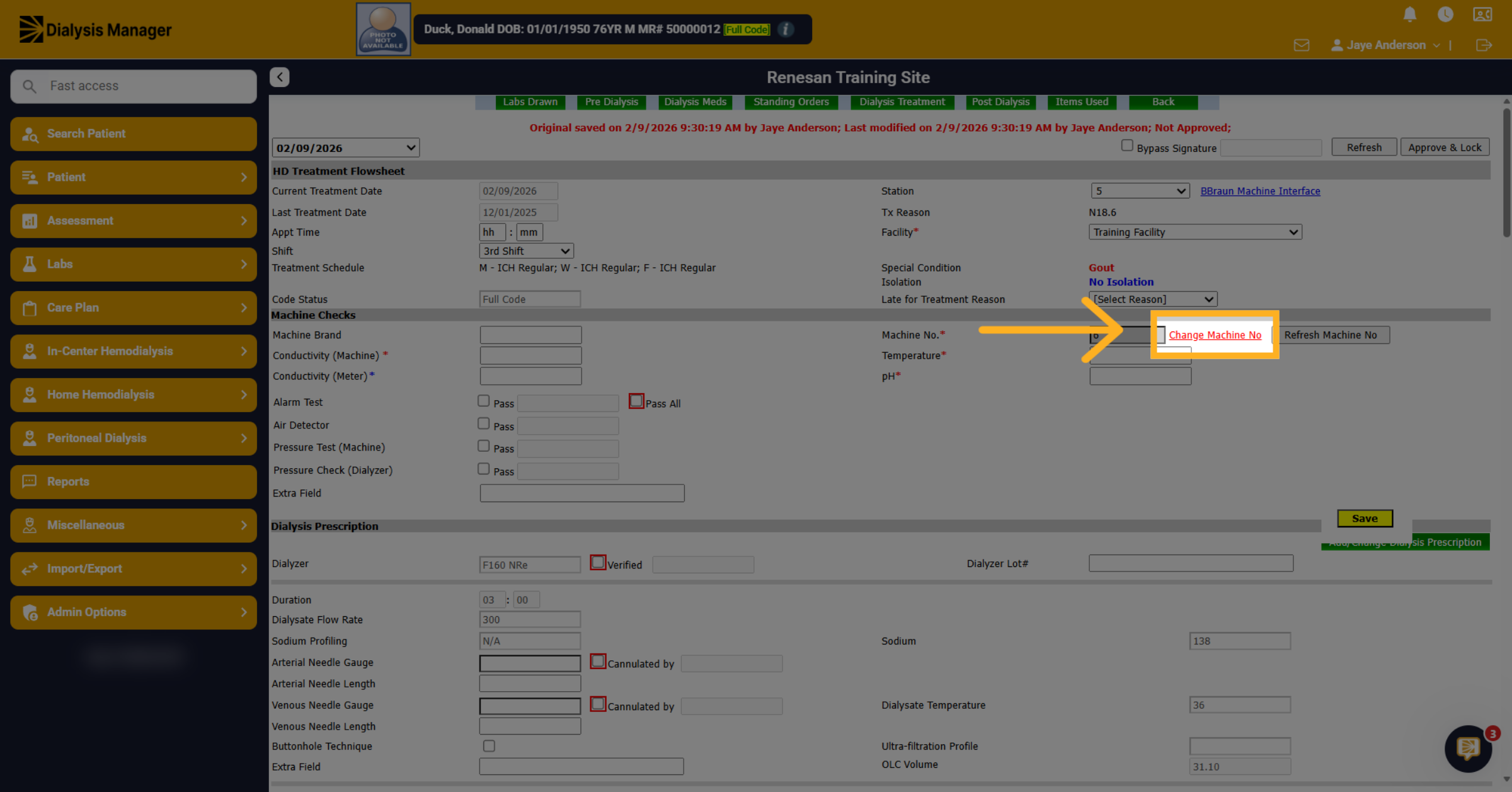Screen dimensions: 1512x792
Task: Switch to the Labs Drawn tab
Action: pyautogui.click(x=530, y=102)
